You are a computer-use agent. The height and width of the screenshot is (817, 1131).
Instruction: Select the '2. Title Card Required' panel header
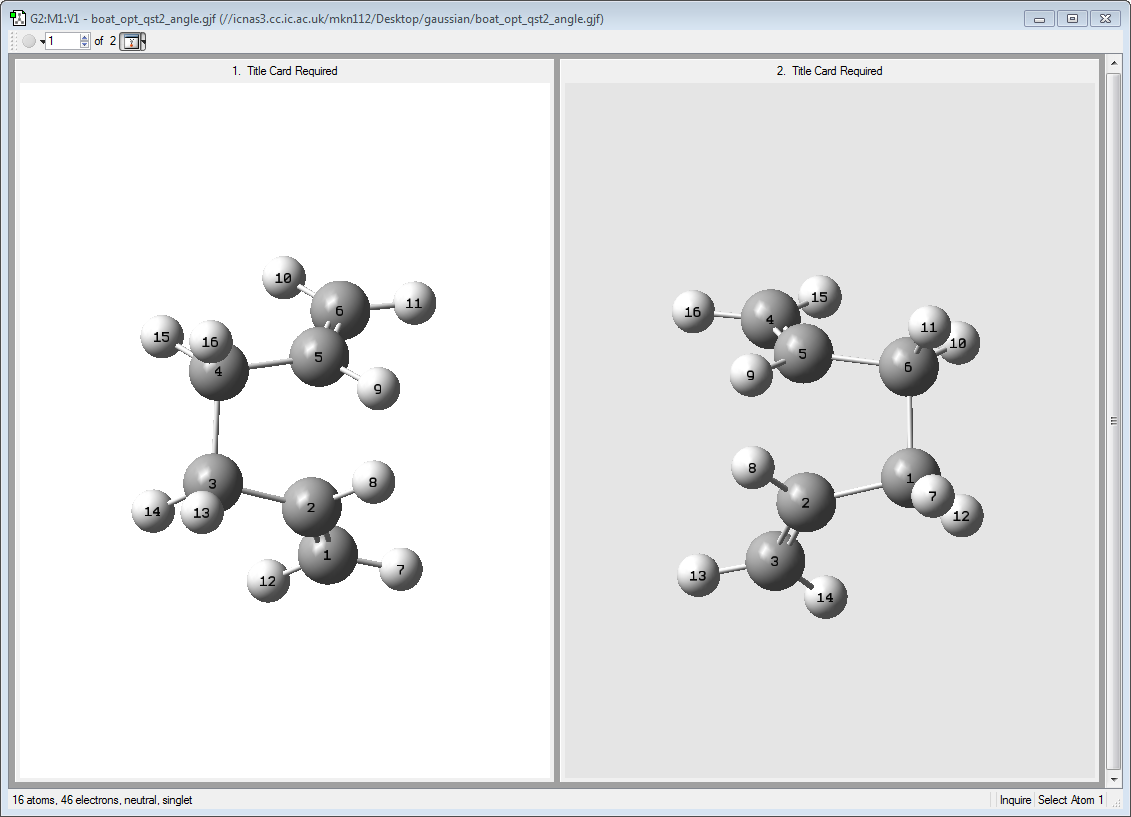point(829,71)
